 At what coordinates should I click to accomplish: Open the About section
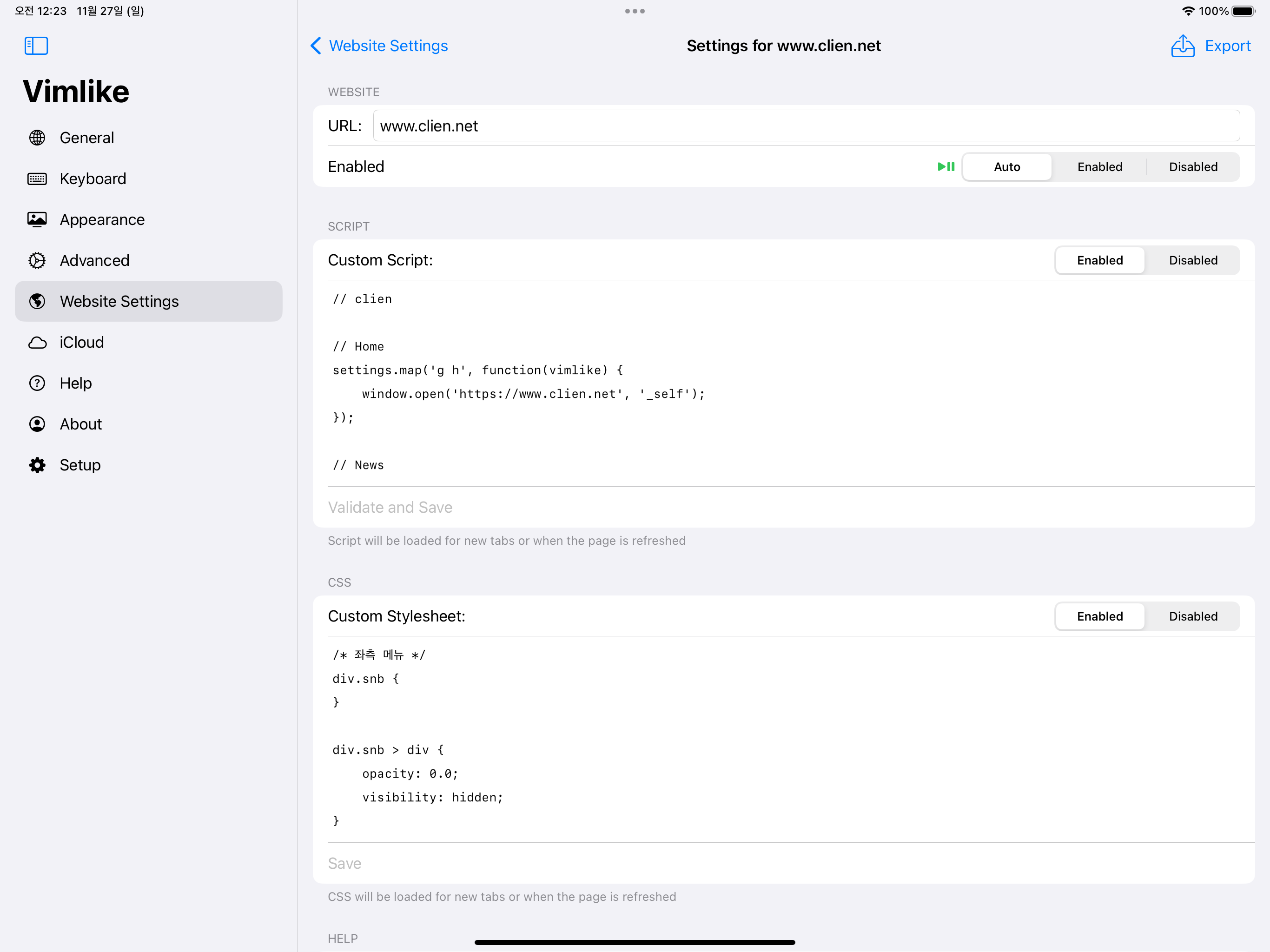(149, 424)
